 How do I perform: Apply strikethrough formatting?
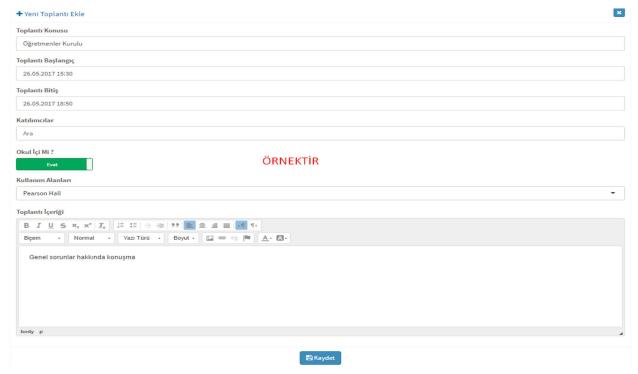click(63, 225)
